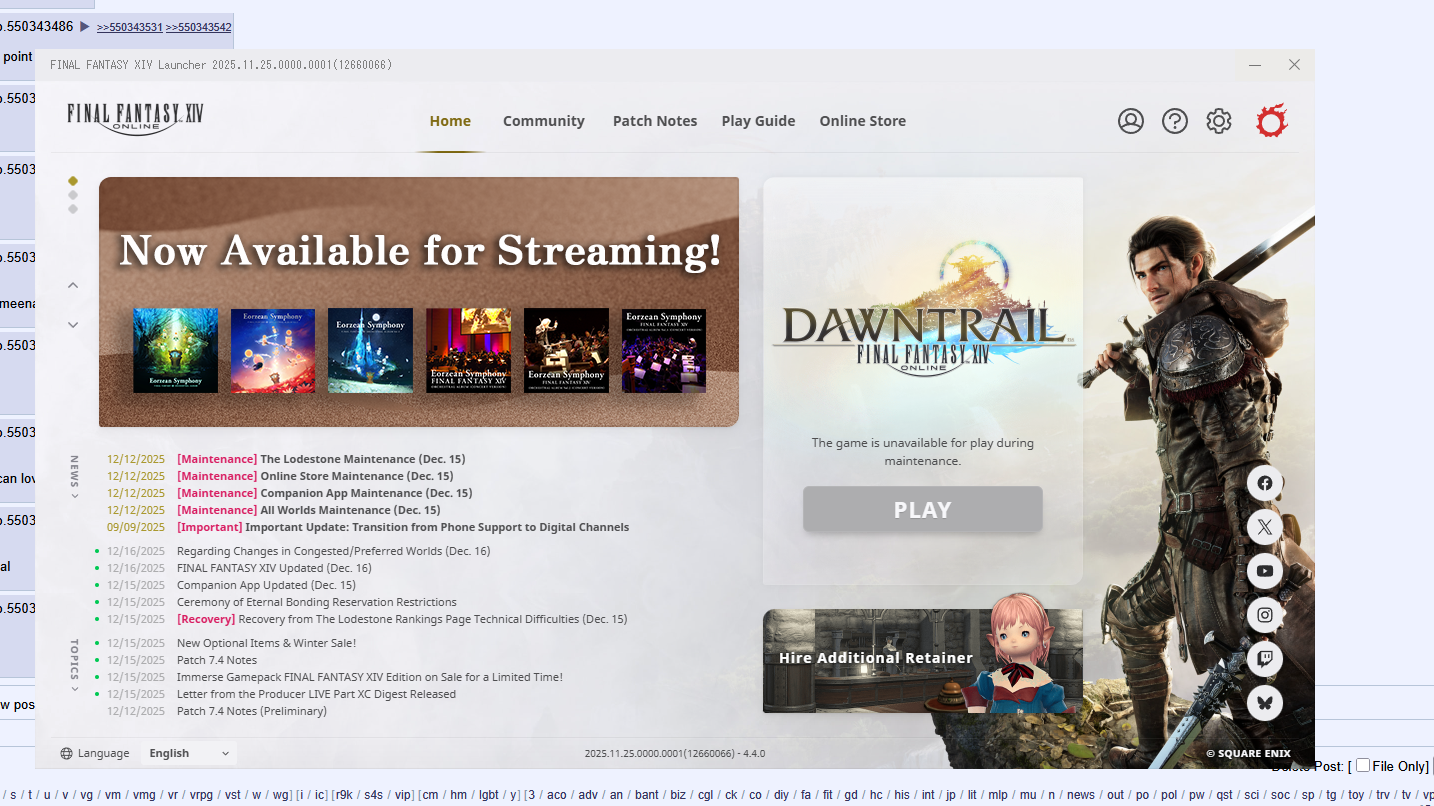Open The Lodestone Maintenance (Dec. 15) notice

321,459
